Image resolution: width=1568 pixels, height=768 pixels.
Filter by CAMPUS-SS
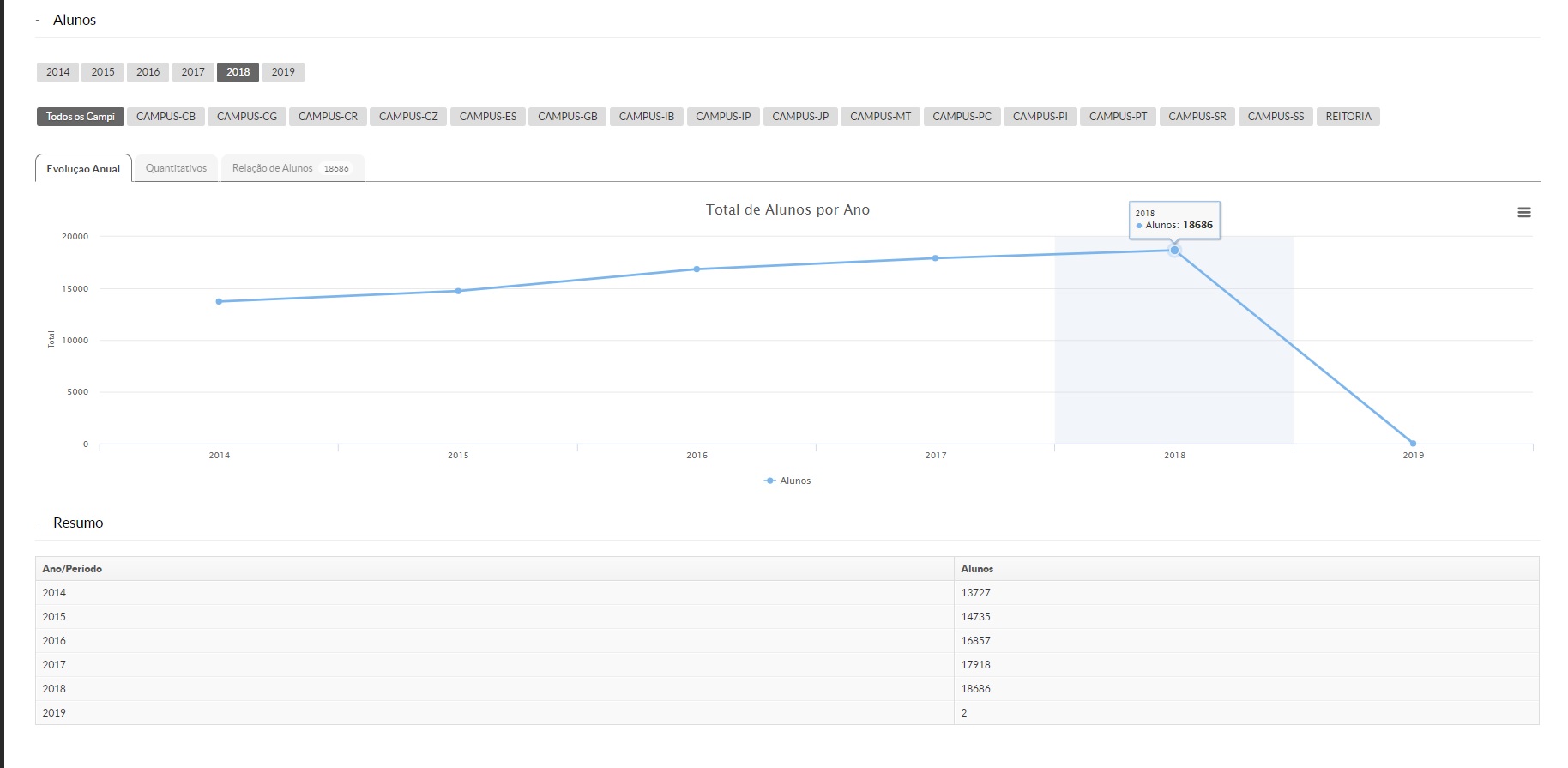pos(1275,117)
